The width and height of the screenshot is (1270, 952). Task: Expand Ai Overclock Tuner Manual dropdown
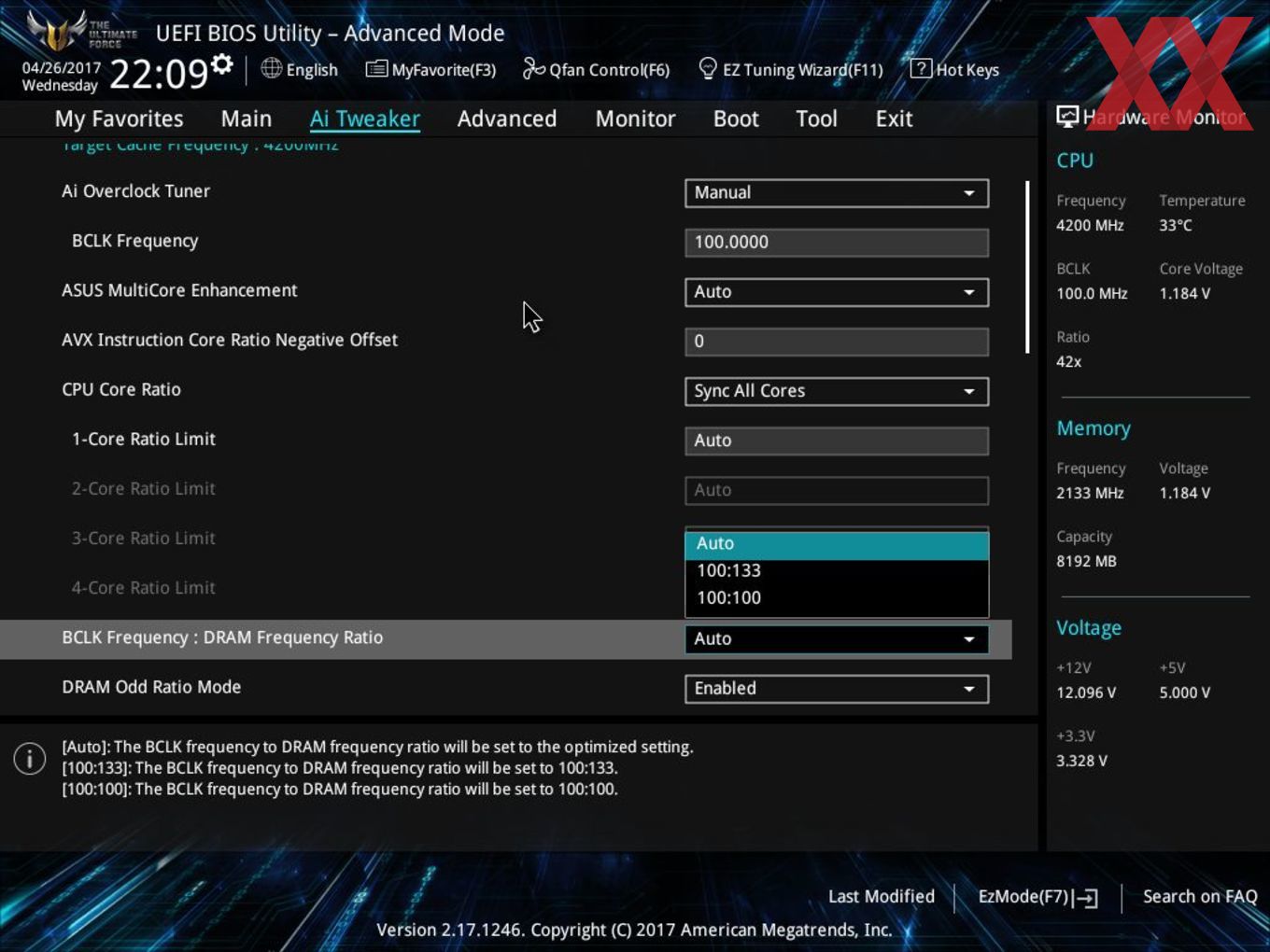click(x=837, y=193)
